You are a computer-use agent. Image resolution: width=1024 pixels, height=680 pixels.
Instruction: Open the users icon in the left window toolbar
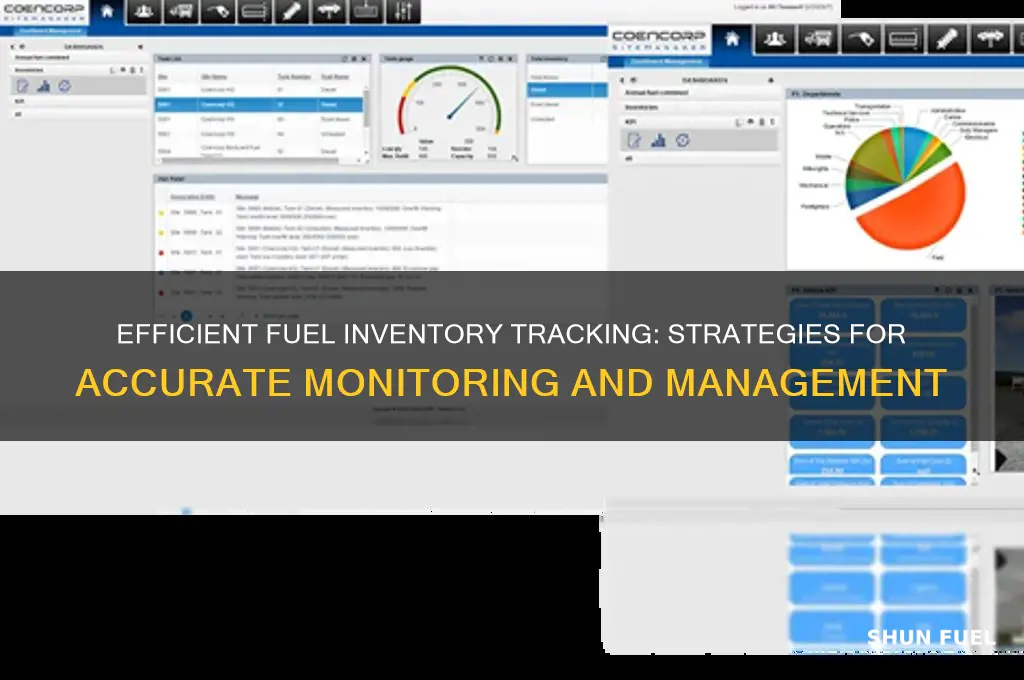[144, 12]
